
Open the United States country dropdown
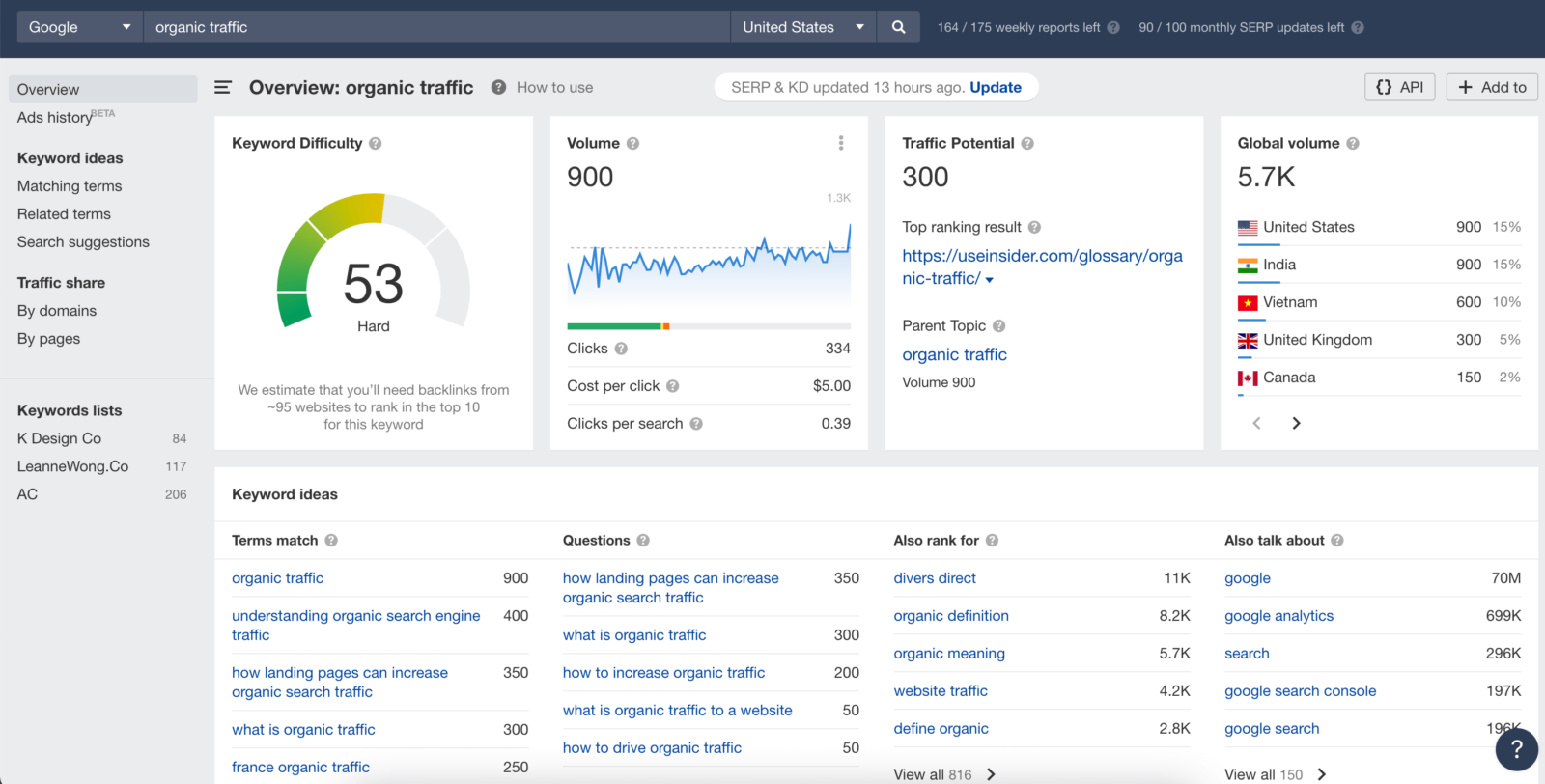point(803,27)
